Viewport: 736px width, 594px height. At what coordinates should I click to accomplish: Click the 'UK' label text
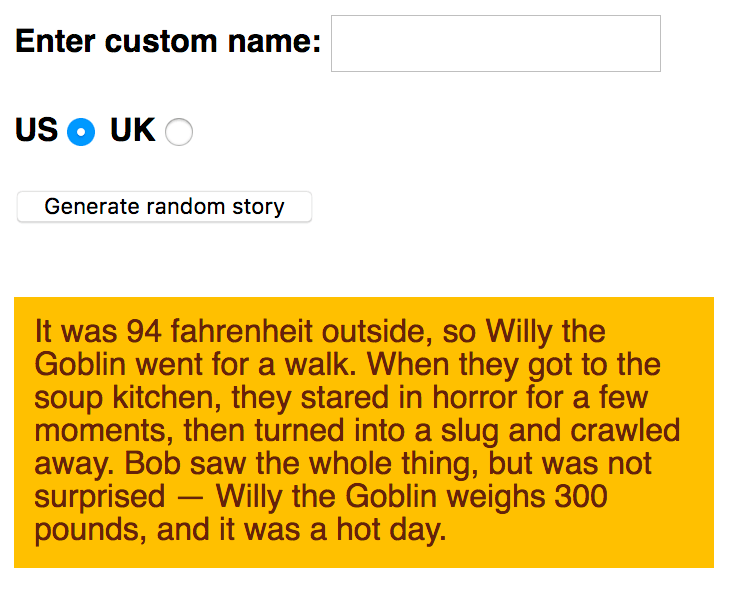133,130
